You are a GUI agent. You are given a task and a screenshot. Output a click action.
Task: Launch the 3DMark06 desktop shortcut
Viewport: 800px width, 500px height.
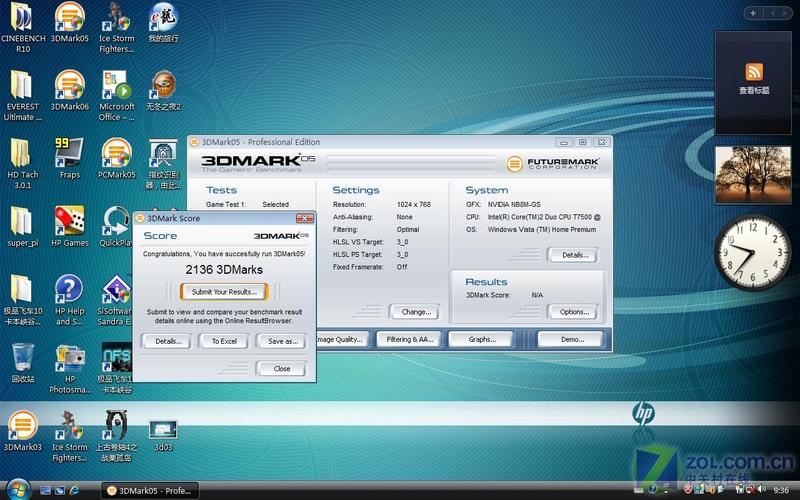coord(69,86)
